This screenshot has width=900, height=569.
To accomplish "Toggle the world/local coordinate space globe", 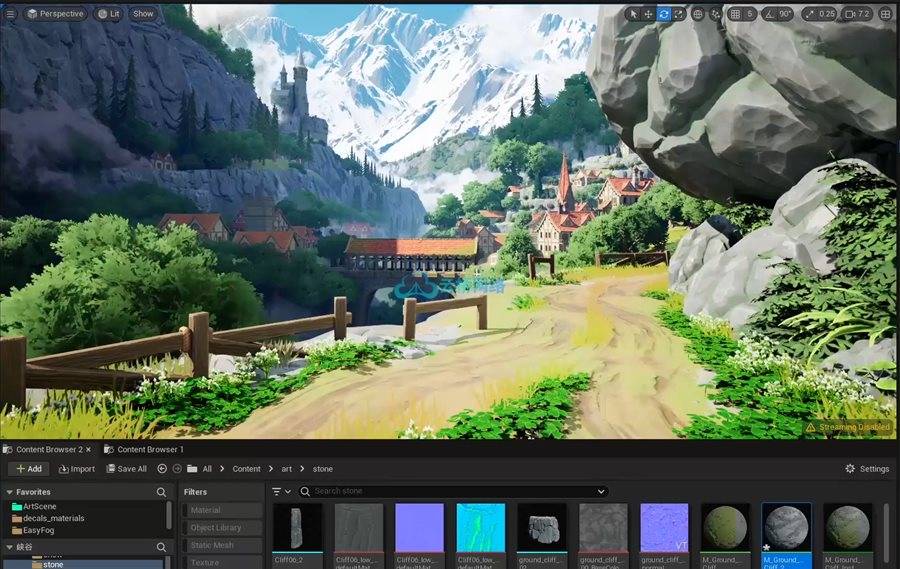I will 697,14.
